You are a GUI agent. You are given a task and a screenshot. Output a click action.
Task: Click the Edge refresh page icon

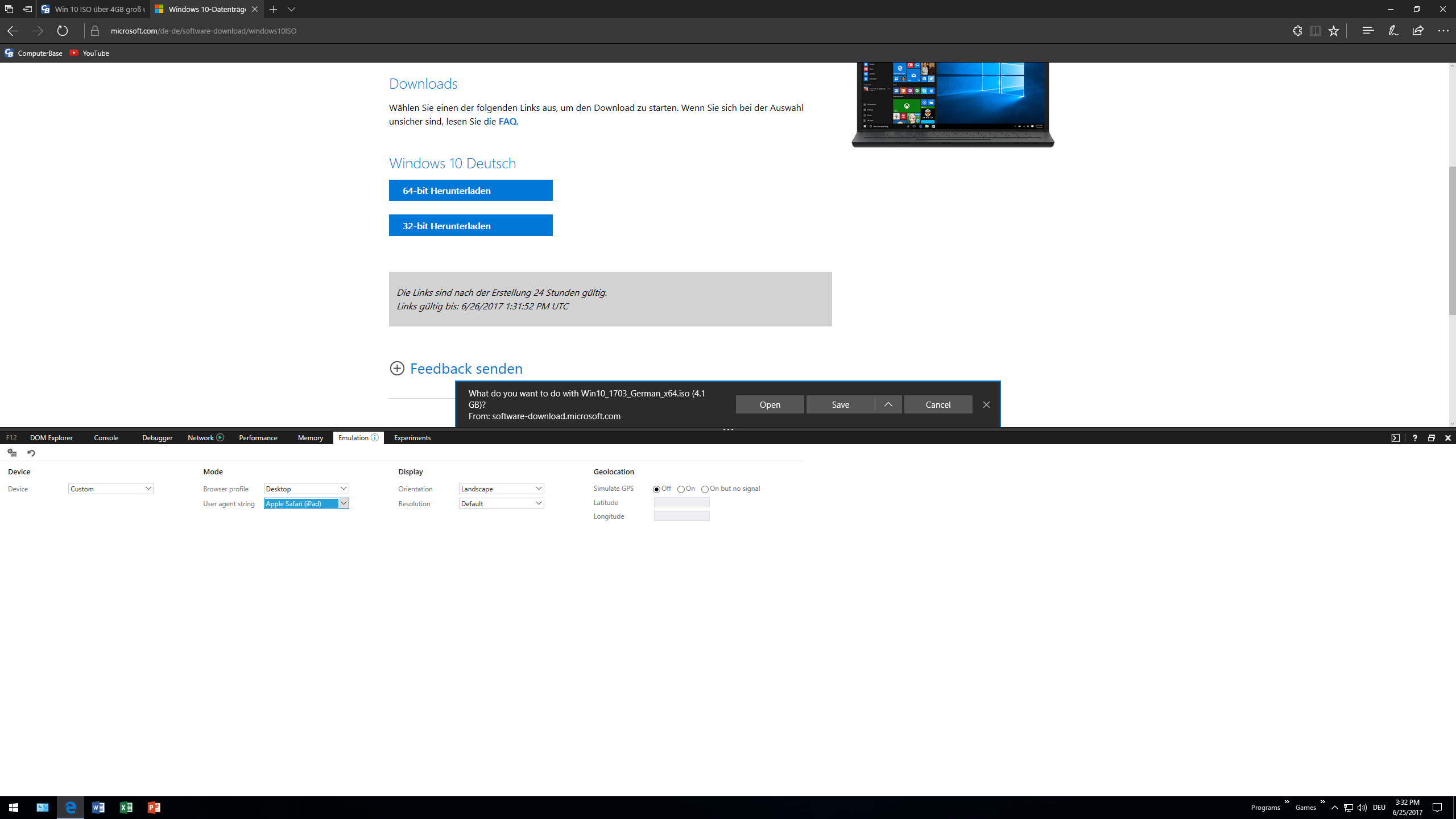tap(63, 31)
